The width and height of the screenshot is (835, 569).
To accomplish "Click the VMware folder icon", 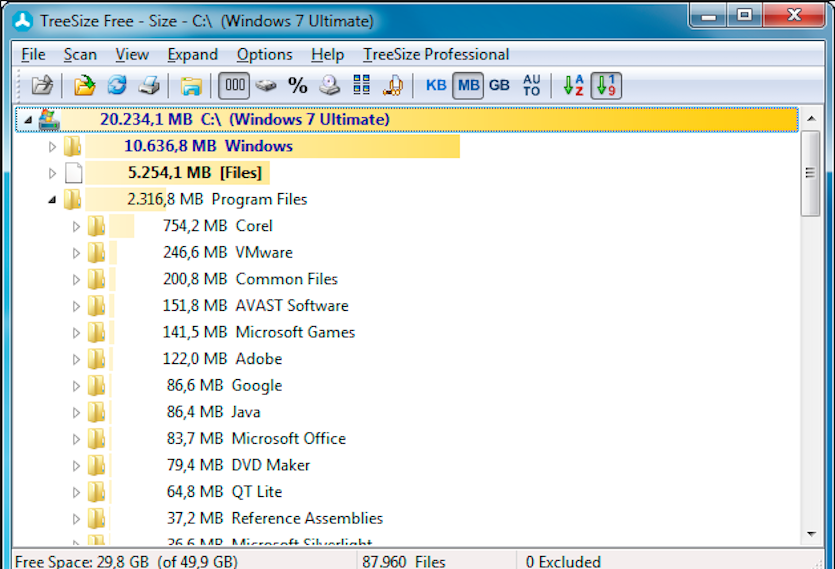I will coord(96,253).
